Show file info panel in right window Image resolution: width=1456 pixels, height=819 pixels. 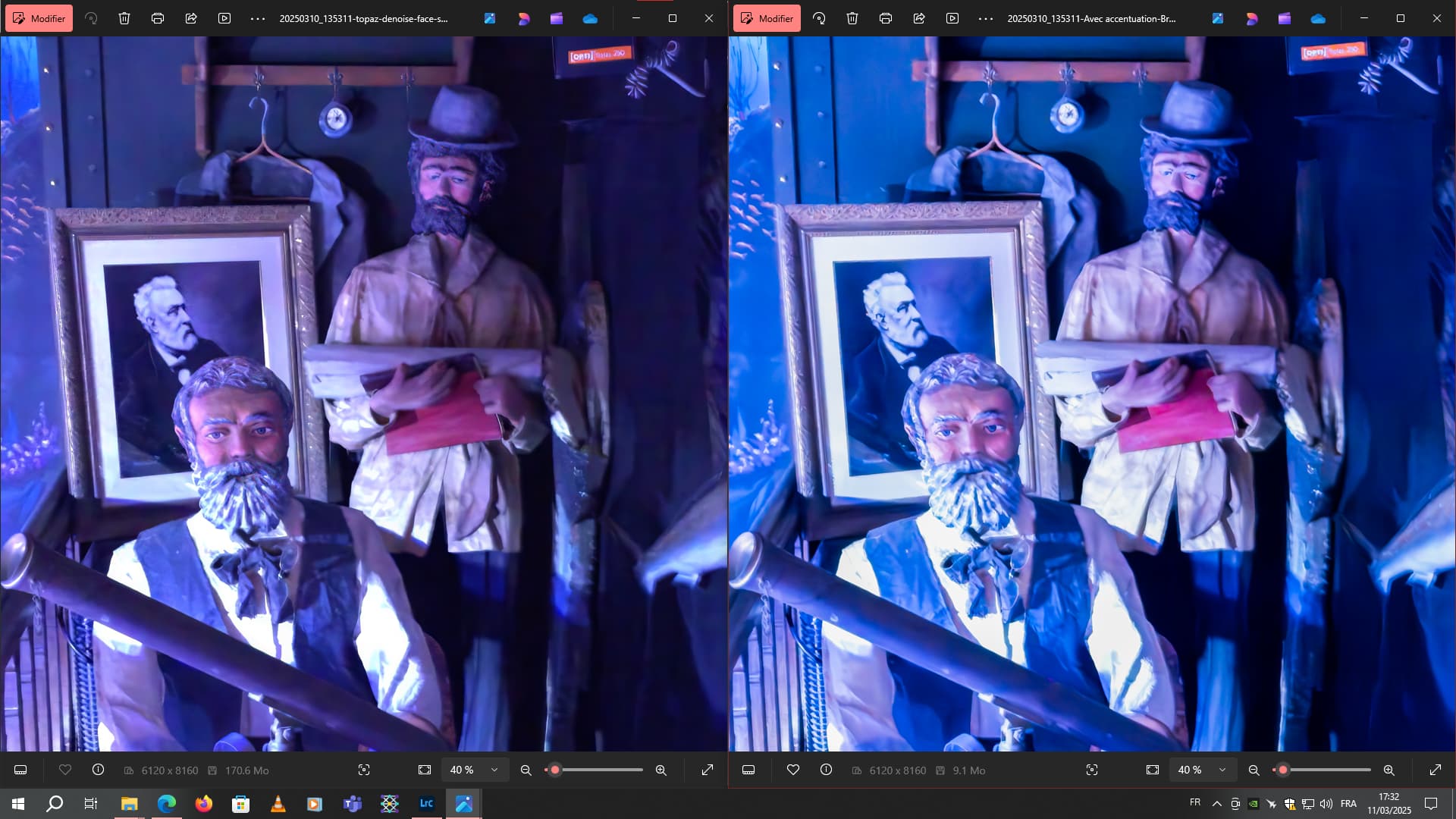(827, 770)
